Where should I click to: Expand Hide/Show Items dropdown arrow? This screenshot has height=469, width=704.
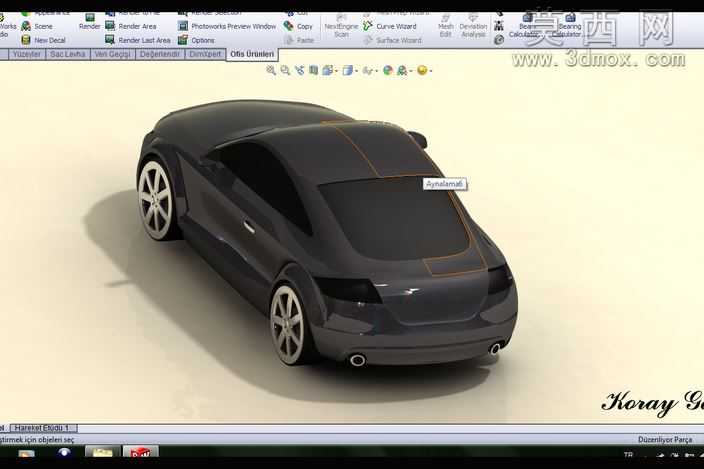(376, 71)
